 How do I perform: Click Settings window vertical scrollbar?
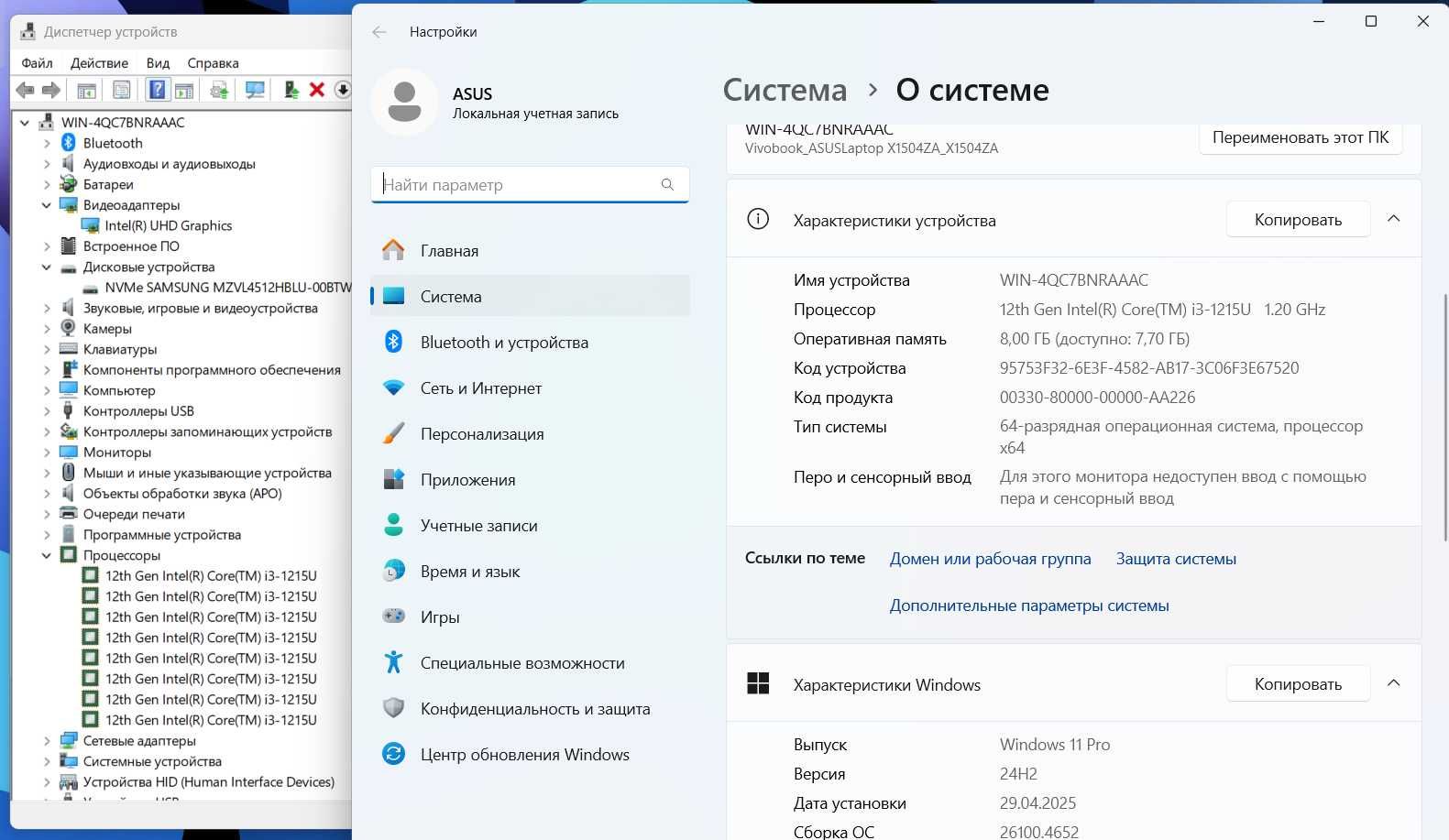point(1445,416)
